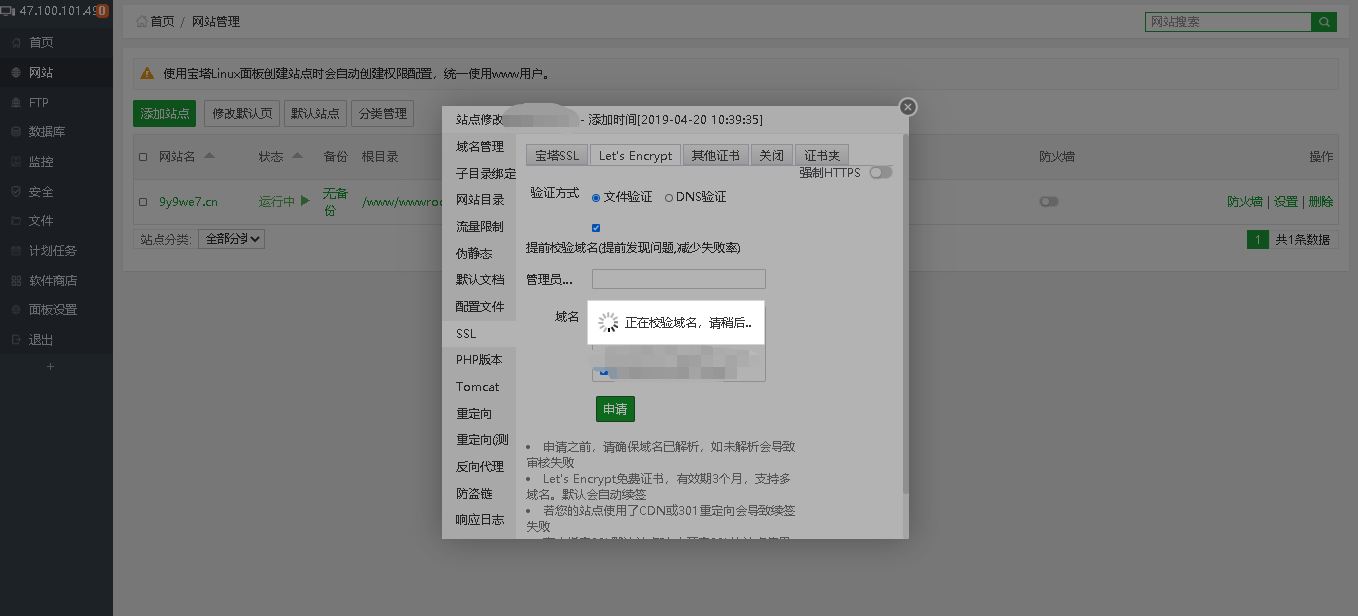The height and width of the screenshot is (616, 1358).
Task: Open 安全 shield icon in sidebar
Action: pos(16,192)
